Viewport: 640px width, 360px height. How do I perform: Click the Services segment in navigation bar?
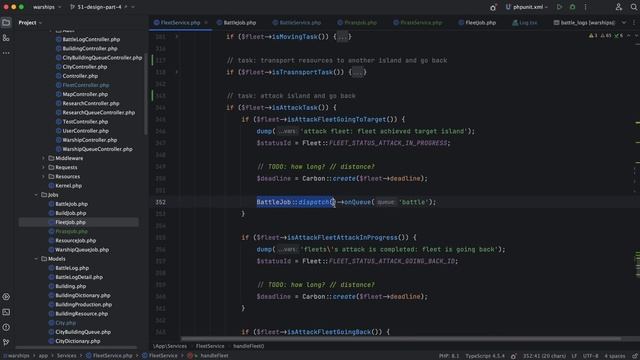point(67,356)
